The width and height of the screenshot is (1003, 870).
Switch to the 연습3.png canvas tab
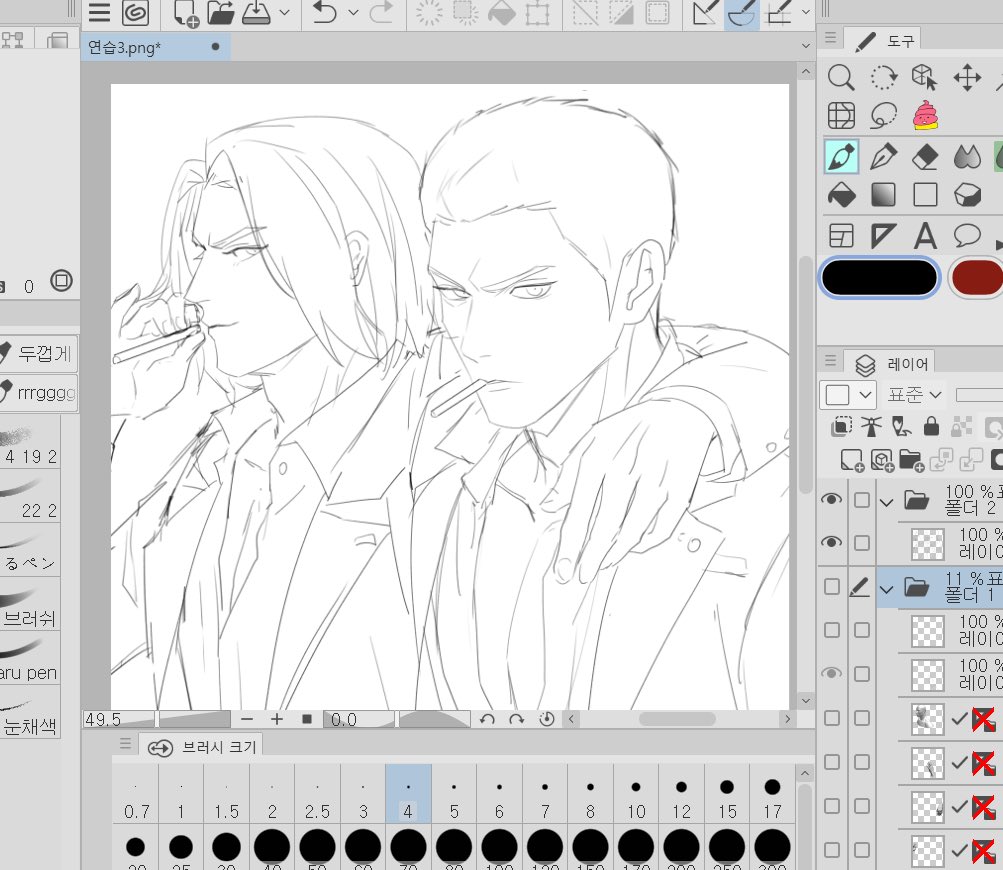click(x=155, y=47)
